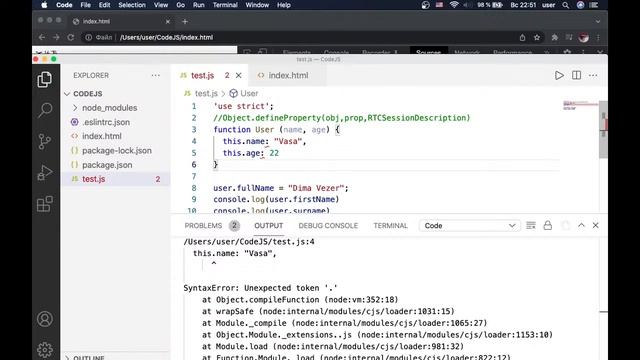Open the File menu
Image resolution: width=640 pixels, height=360 pixels.
(x=86, y=5)
